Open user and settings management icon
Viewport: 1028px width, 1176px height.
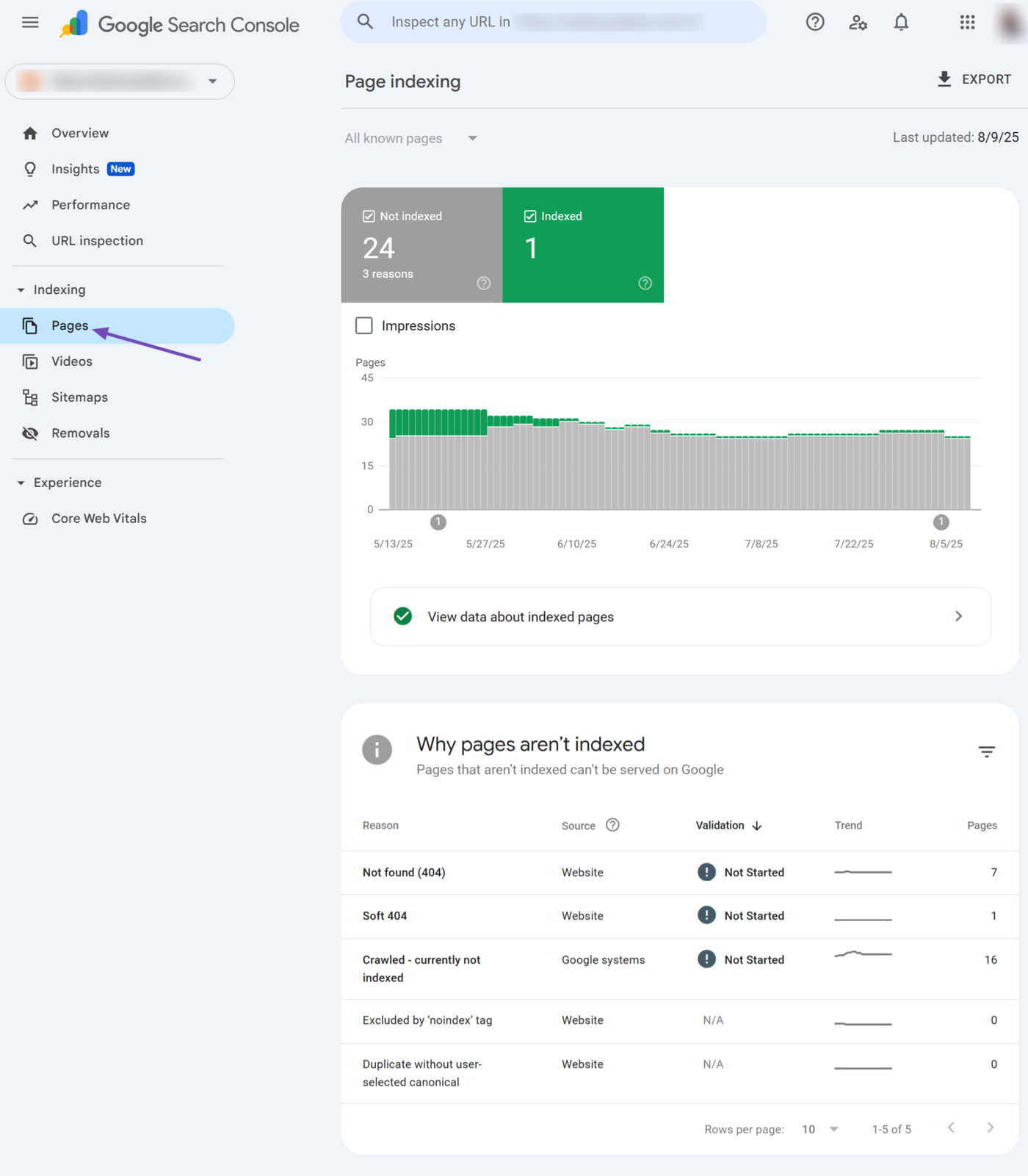click(x=858, y=22)
